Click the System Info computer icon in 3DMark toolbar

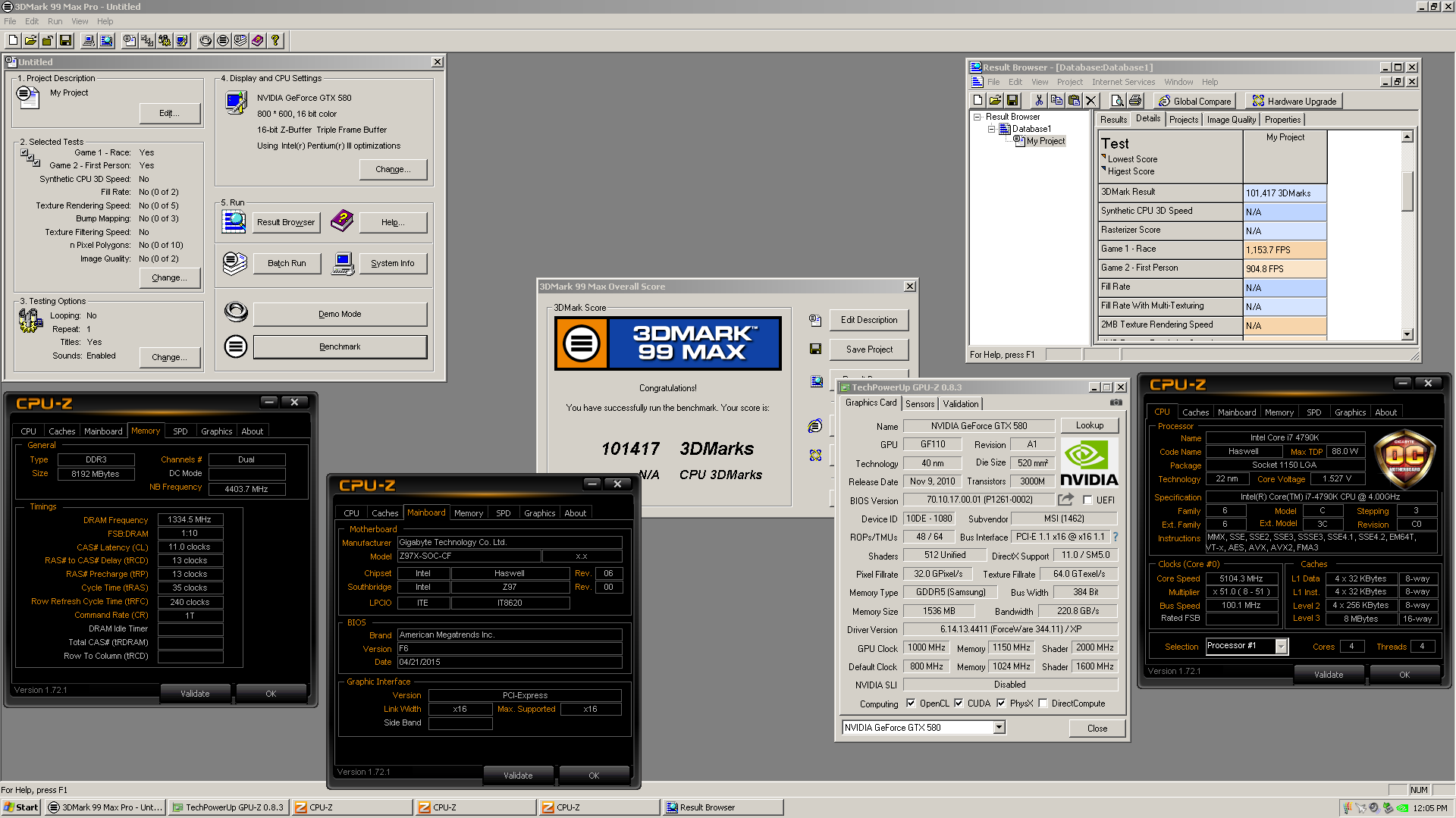point(89,41)
